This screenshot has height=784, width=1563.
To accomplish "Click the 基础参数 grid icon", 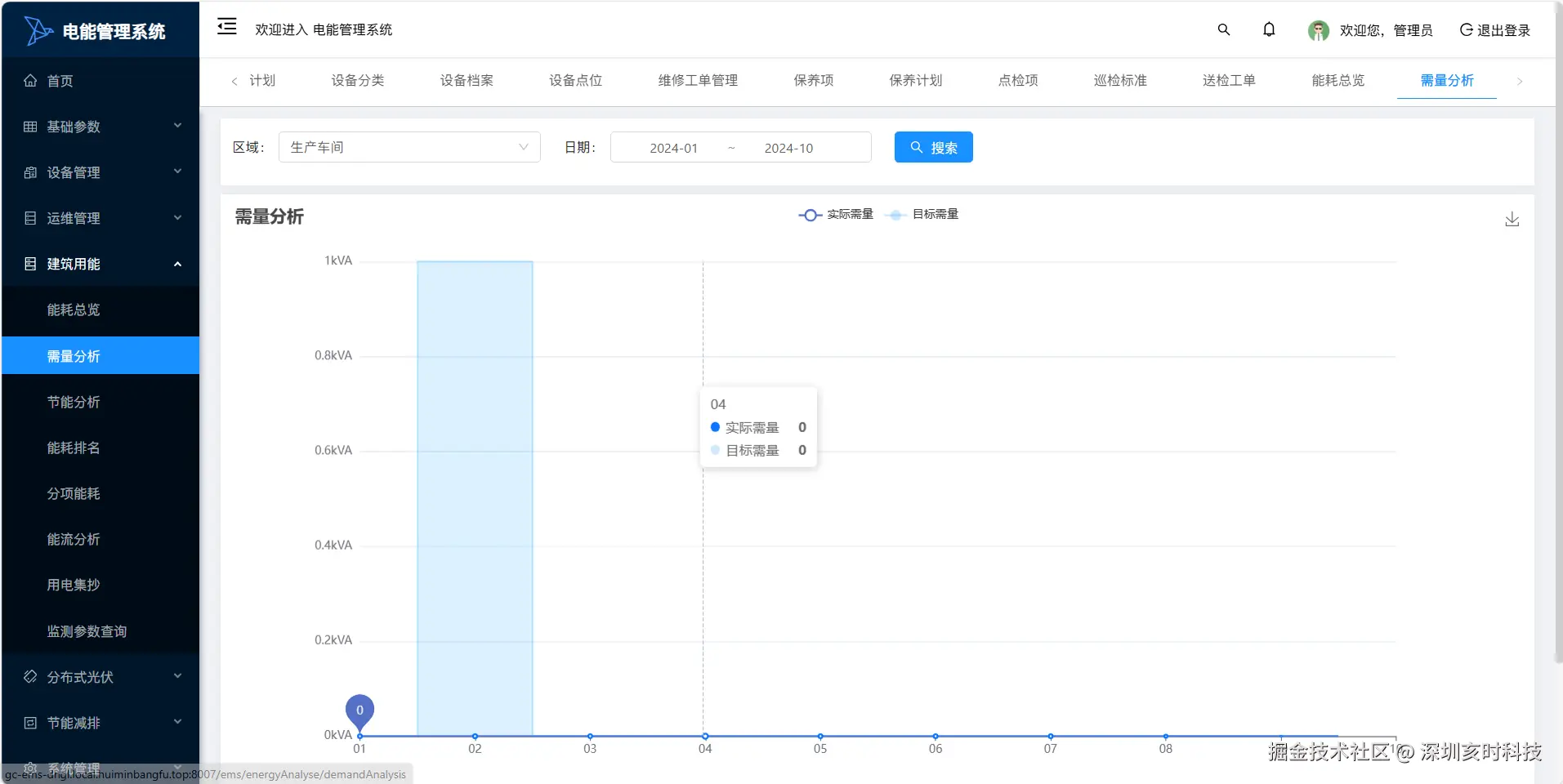I will [30, 127].
